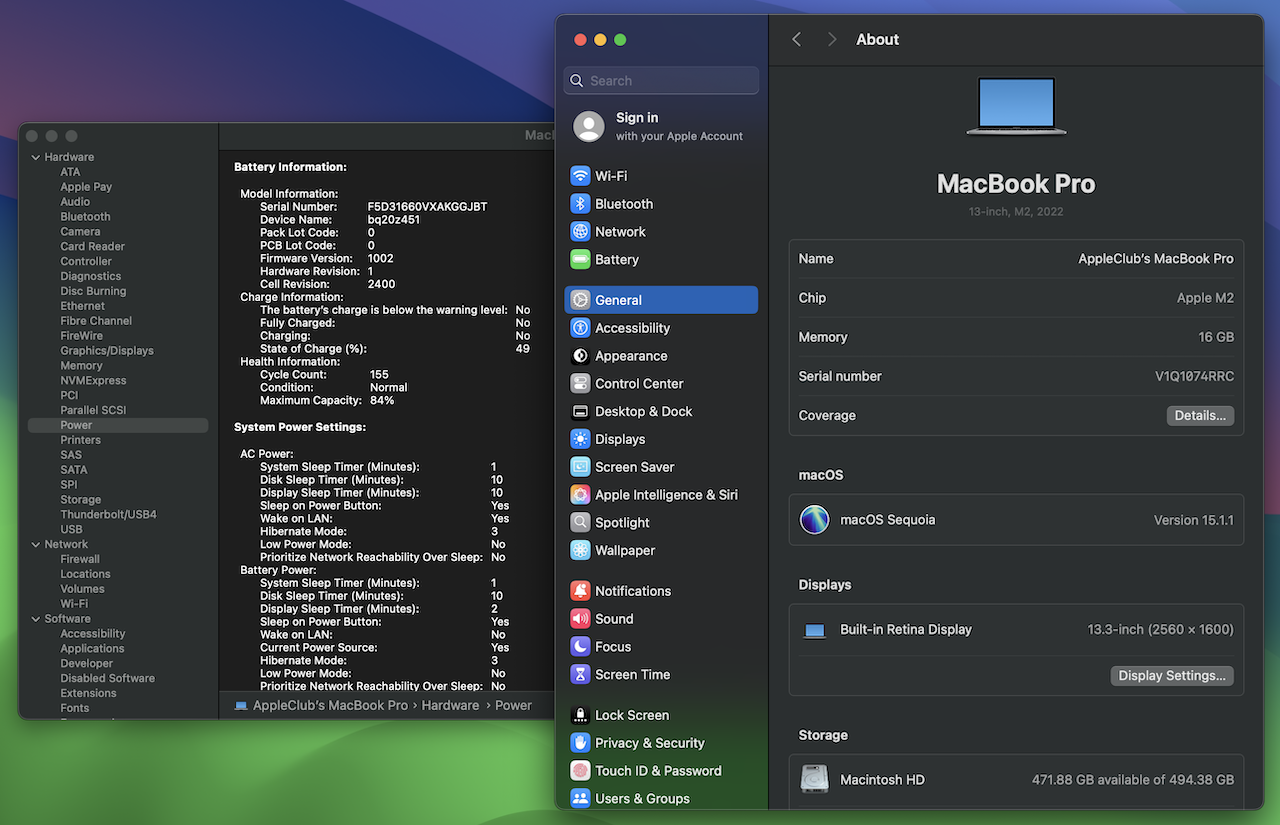Select Power in System Information sidebar

(x=118, y=425)
